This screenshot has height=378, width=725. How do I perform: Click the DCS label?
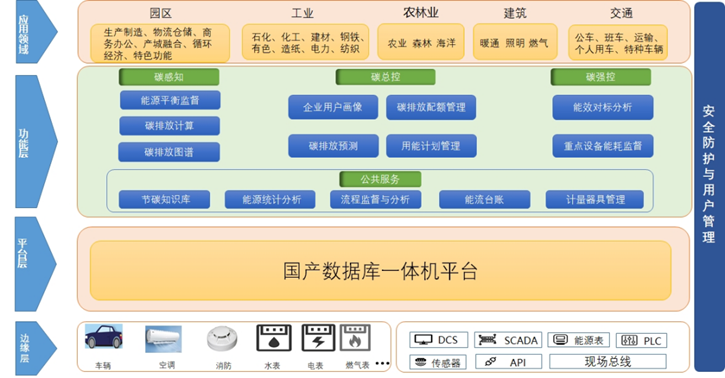click(x=448, y=341)
